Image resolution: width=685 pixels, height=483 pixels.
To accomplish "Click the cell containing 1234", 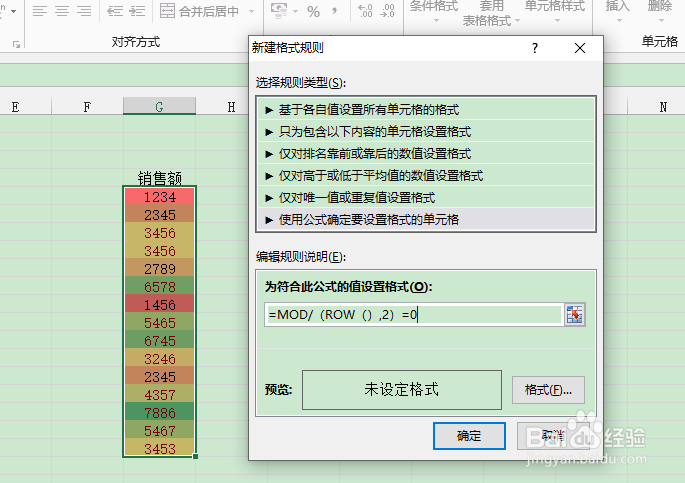I will [160, 197].
